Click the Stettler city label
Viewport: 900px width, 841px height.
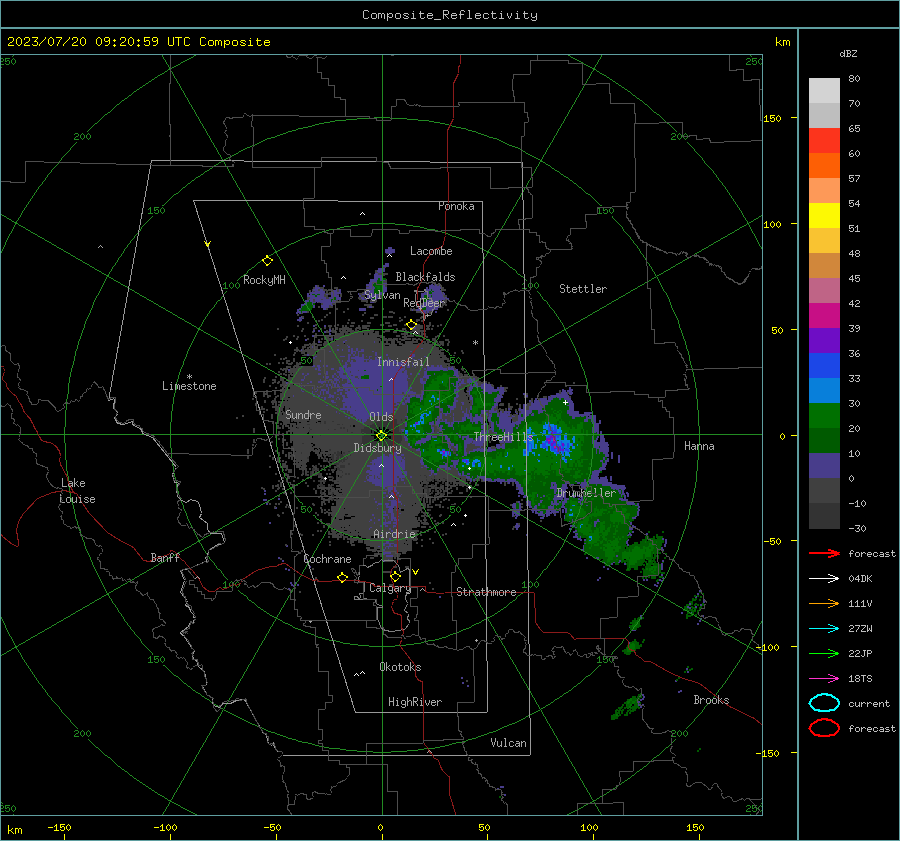(x=583, y=289)
